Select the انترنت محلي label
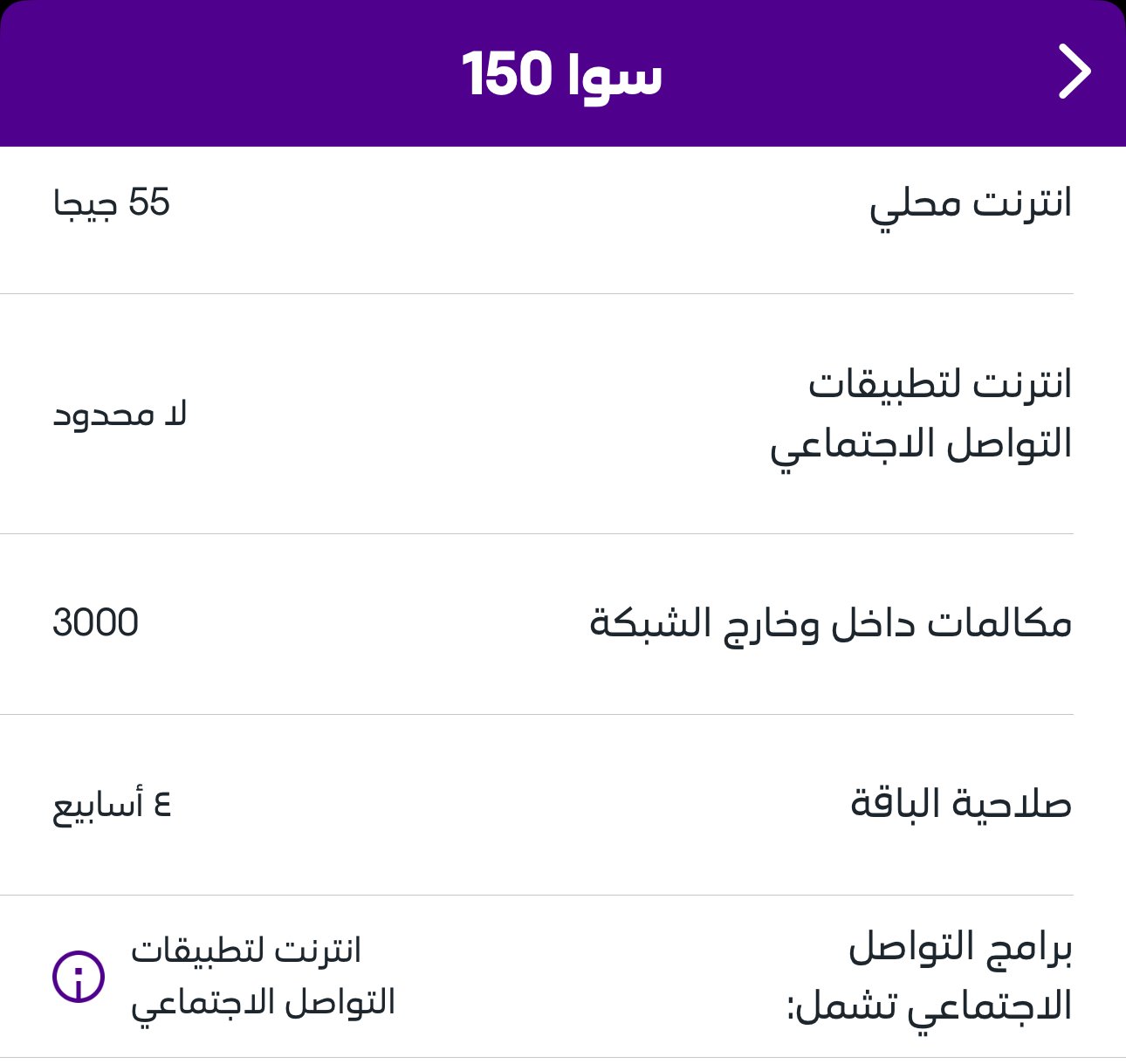Image resolution: width=1126 pixels, height=1064 pixels. pos(970,204)
